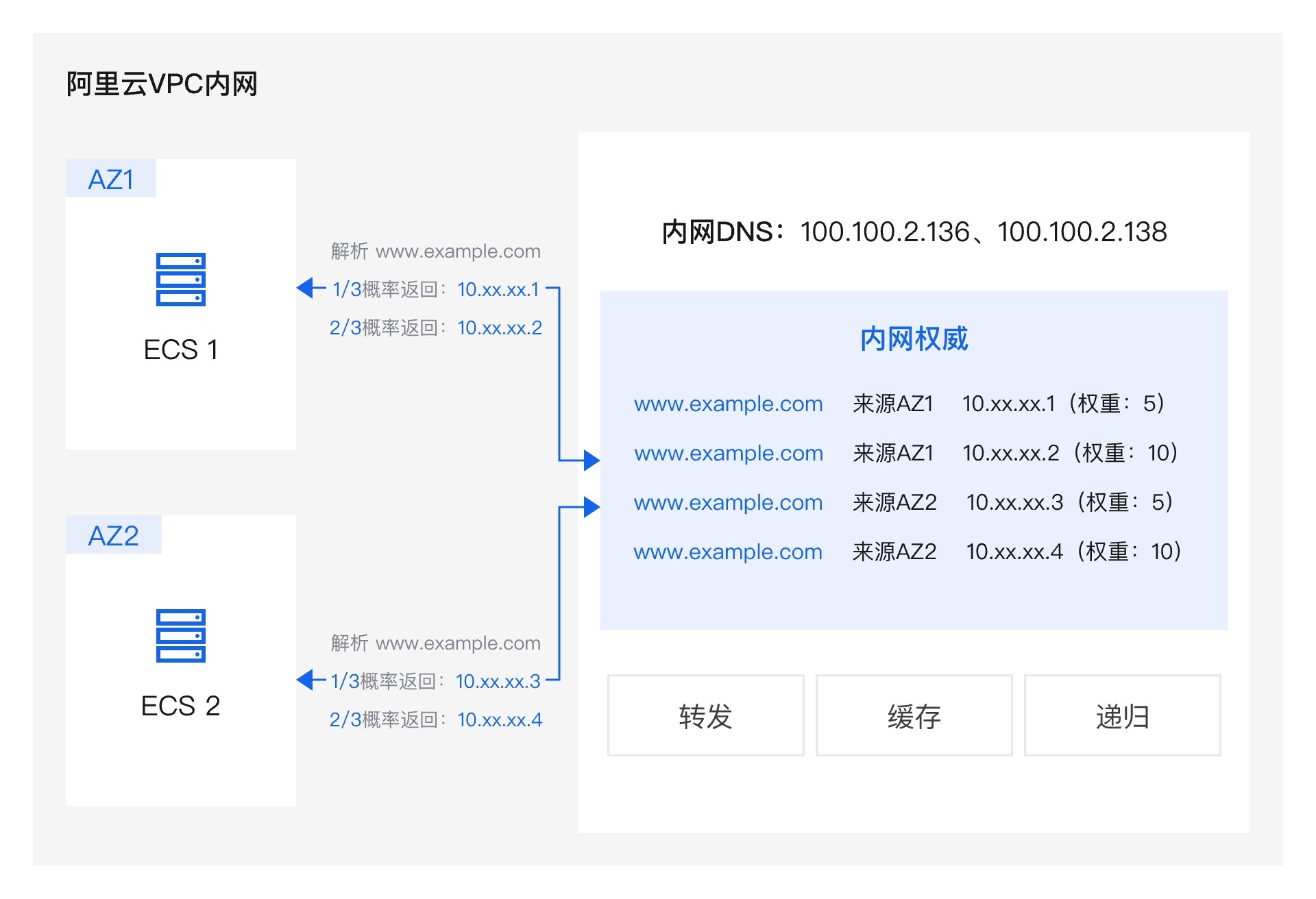This screenshot has width=1316, height=899.
Task: Click the 递归 box
Action: click(1122, 715)
